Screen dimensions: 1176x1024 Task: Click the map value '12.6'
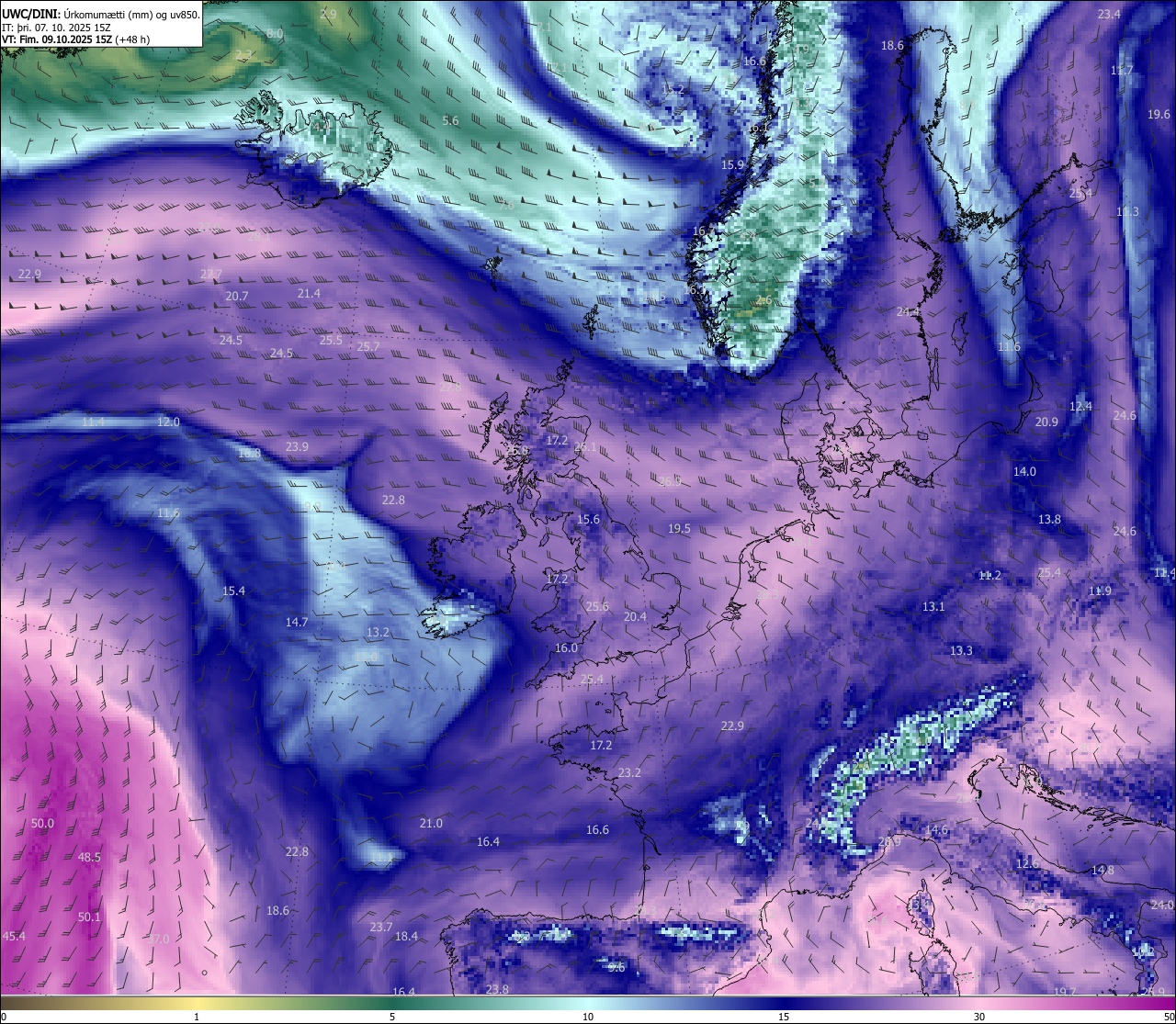(1027, 864)
